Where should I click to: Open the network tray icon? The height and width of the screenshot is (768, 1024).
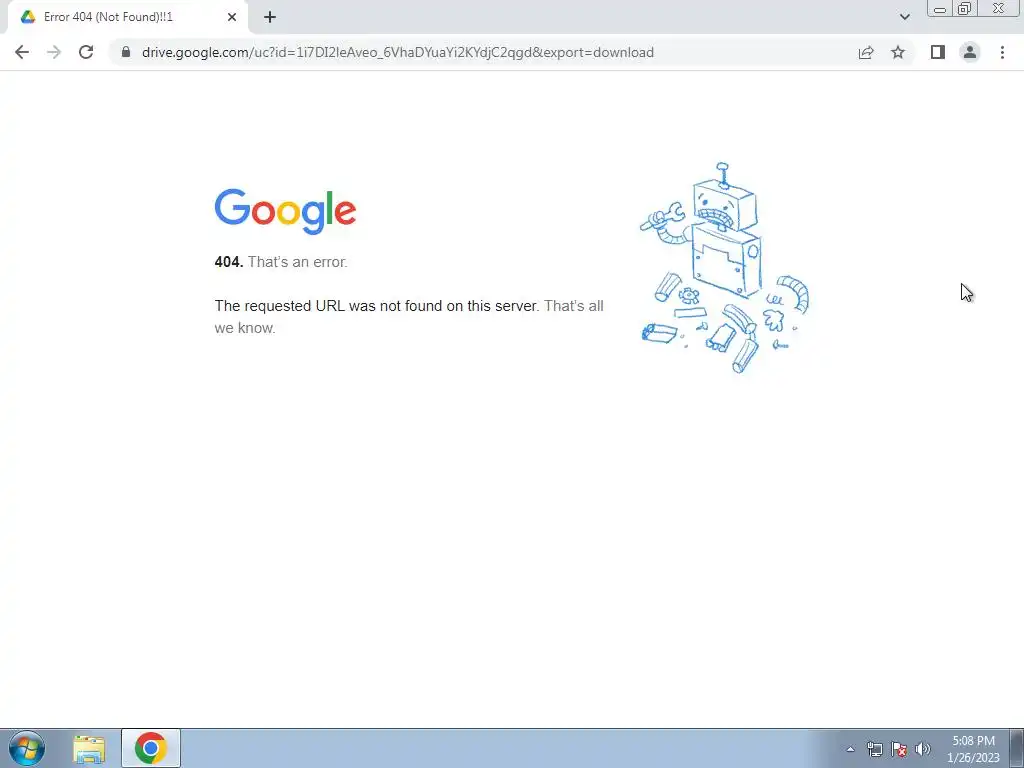874,749
